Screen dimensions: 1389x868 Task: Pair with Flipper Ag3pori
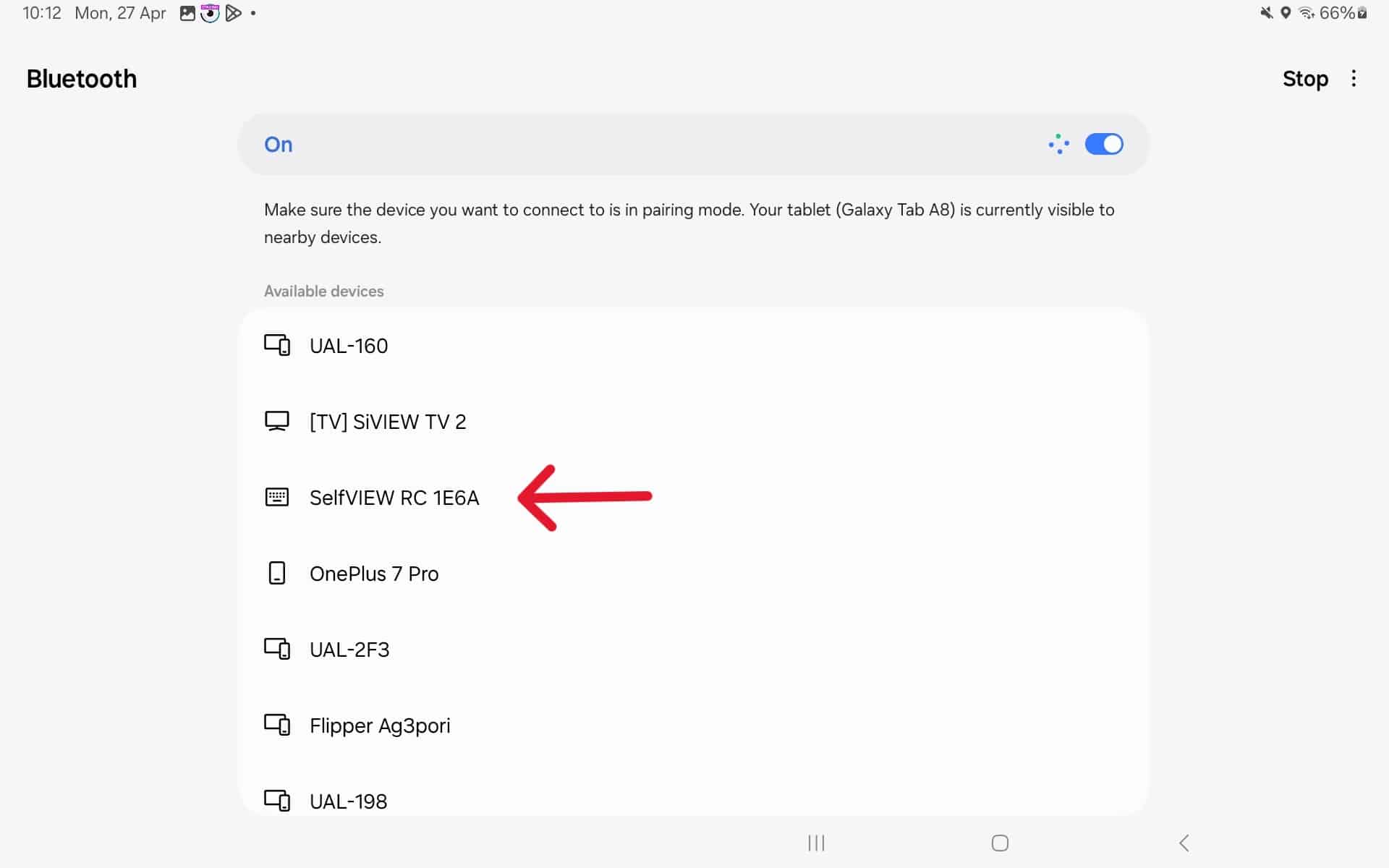pyautogui.click(x=380, y=726)
